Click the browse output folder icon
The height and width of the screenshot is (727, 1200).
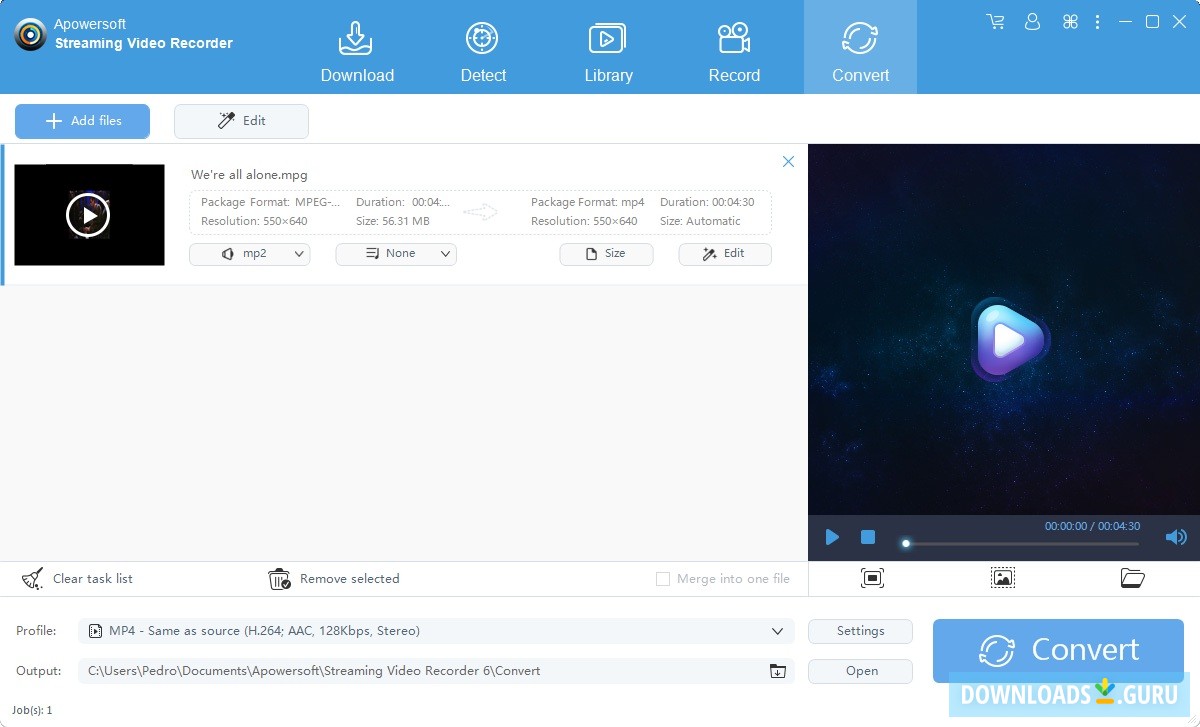778,671
